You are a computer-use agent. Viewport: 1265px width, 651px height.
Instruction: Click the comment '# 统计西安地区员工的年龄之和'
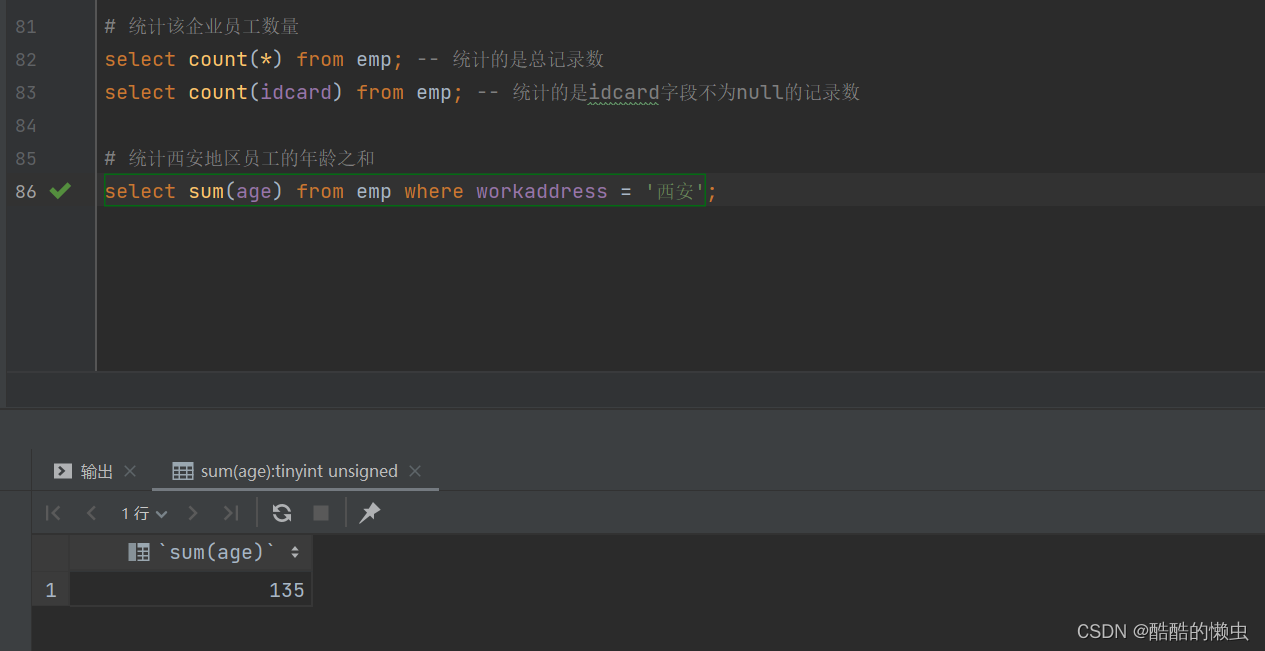point(240,158)
